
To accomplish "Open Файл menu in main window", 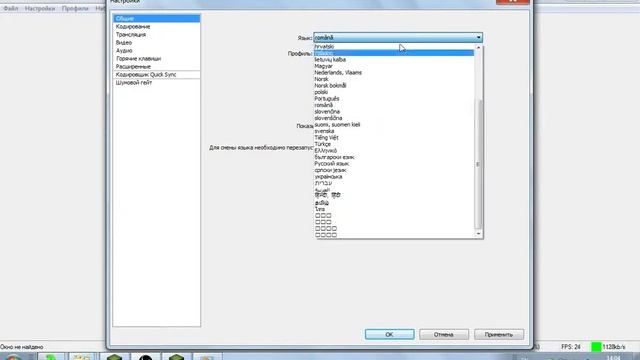I will coord(11,8).
